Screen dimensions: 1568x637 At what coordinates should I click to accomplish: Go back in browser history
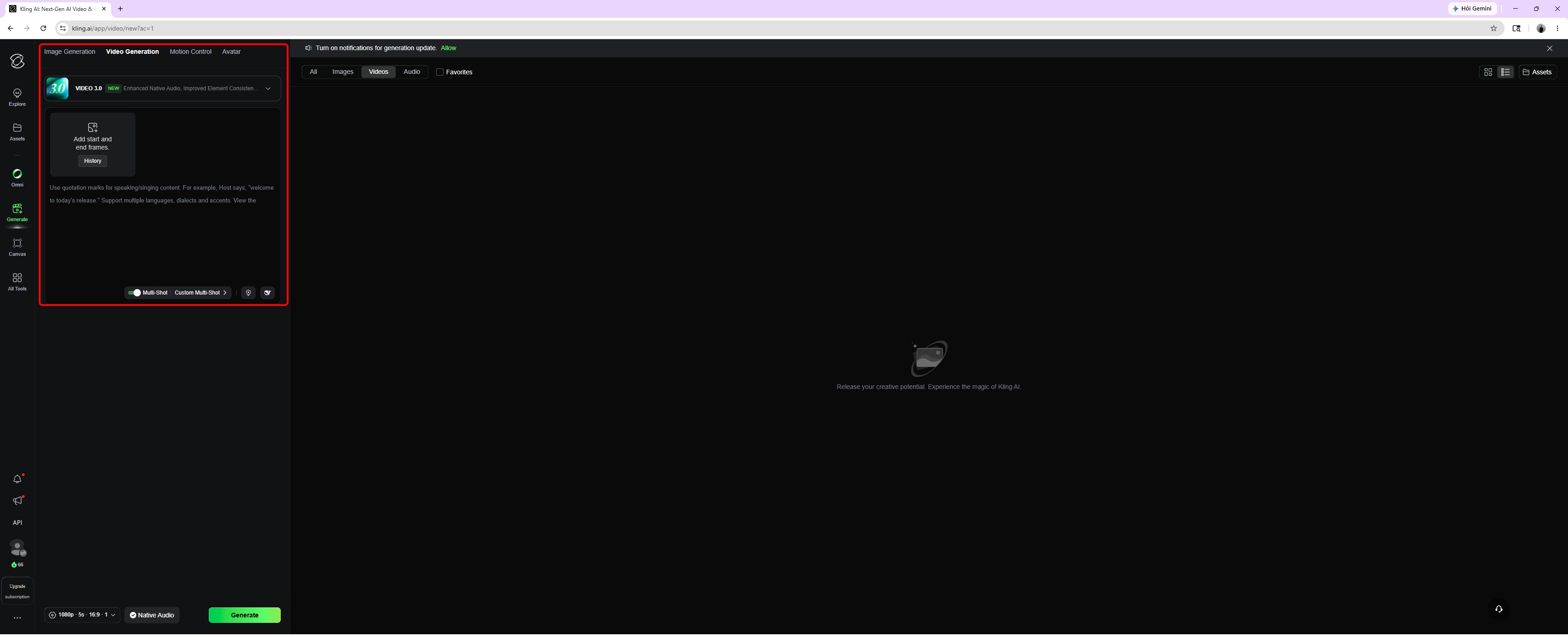pyautogui.click(x=10, y=28)
